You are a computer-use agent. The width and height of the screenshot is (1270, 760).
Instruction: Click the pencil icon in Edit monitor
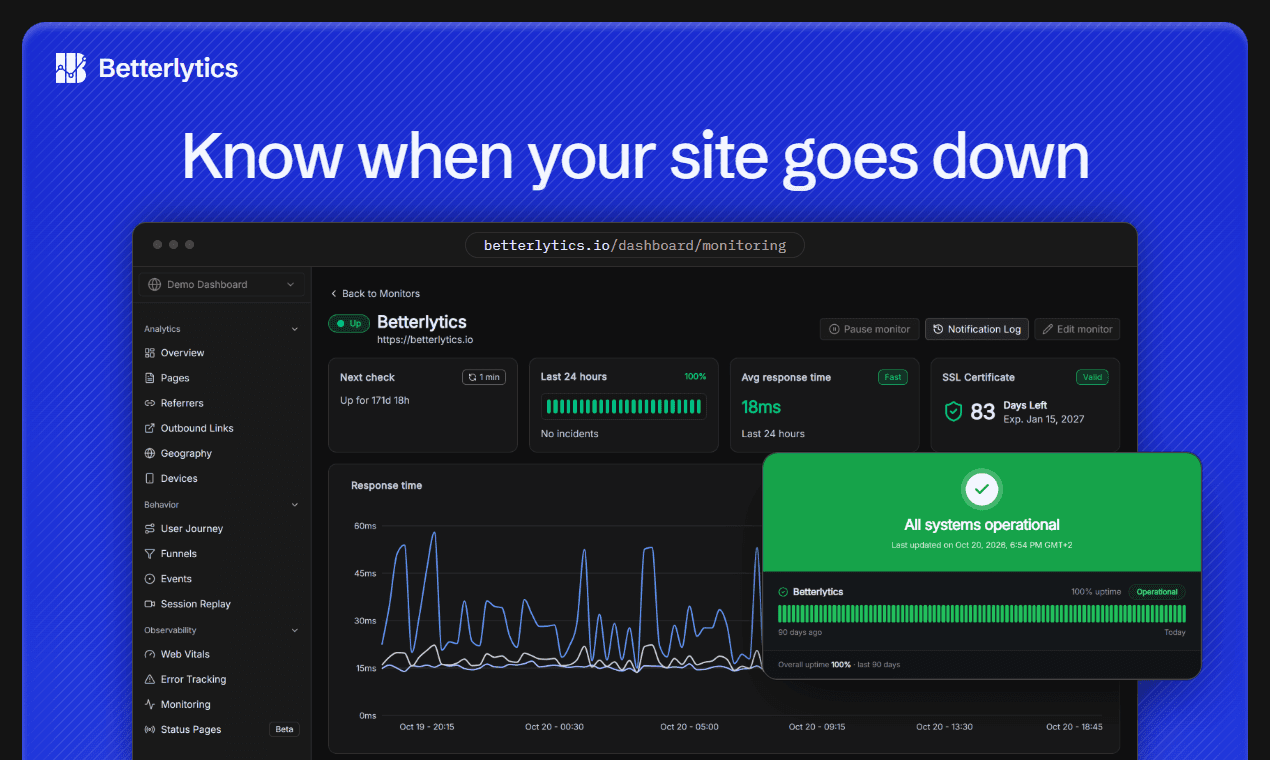click(x=1048, y=329)
